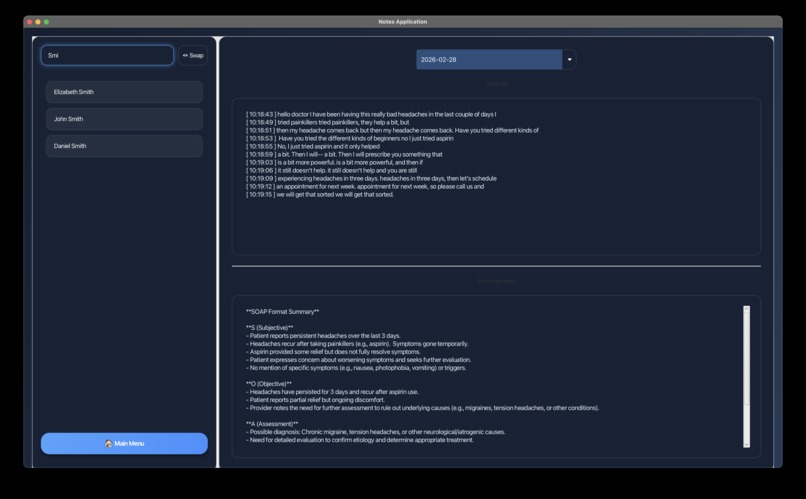Select patient Daniel Smith
This screenshot has height=499, width=806.
(x=124, y=146)
